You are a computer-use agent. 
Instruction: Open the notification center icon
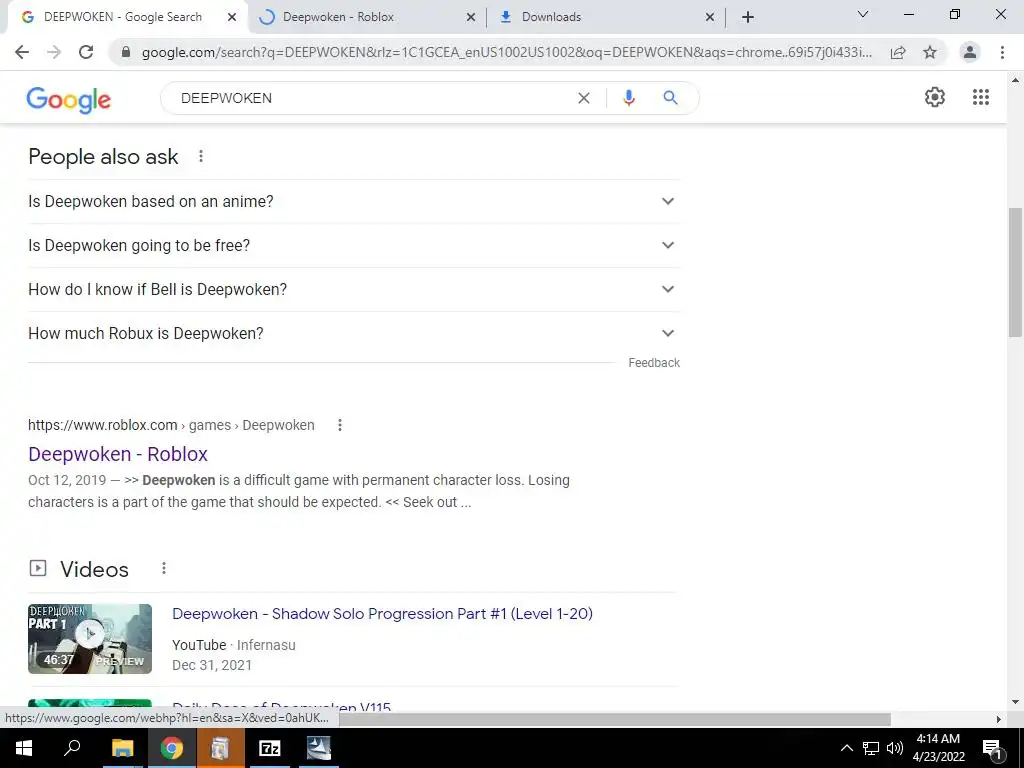pos(992,748)
